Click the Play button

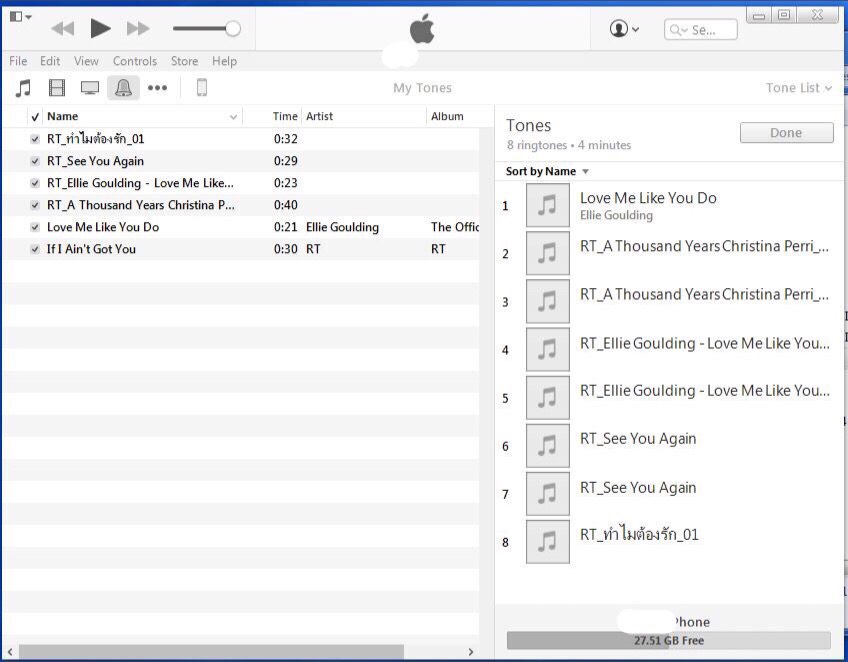pos(100,28)
